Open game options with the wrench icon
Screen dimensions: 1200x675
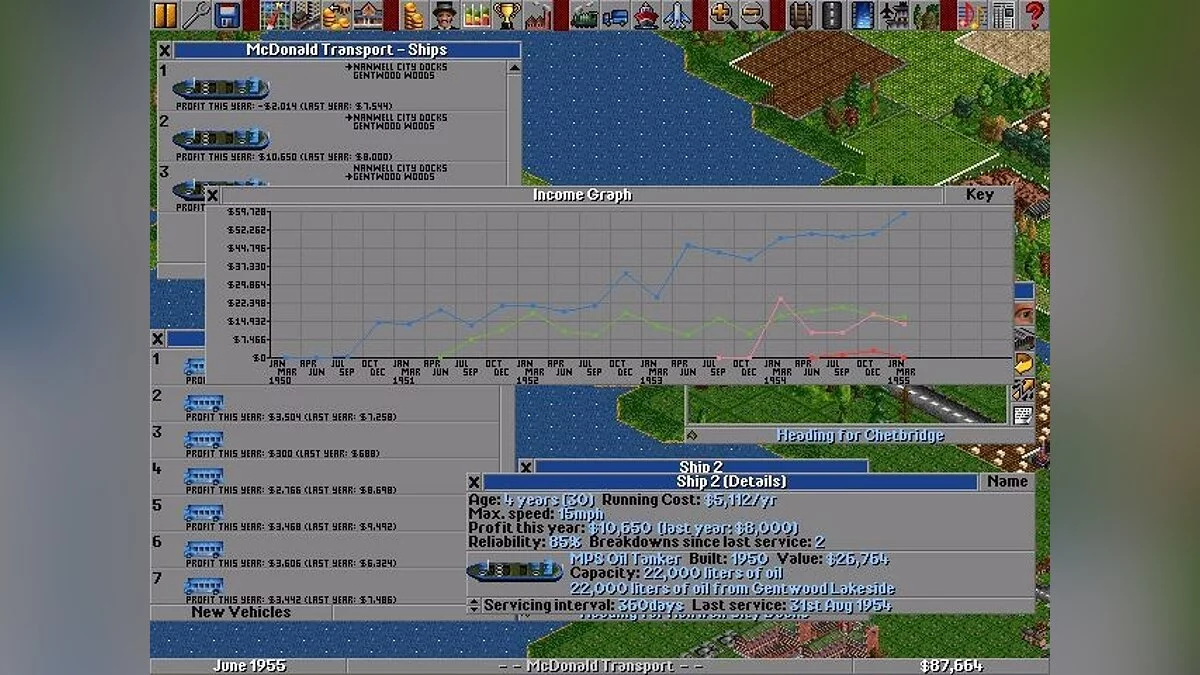click(x=197, y=15)
